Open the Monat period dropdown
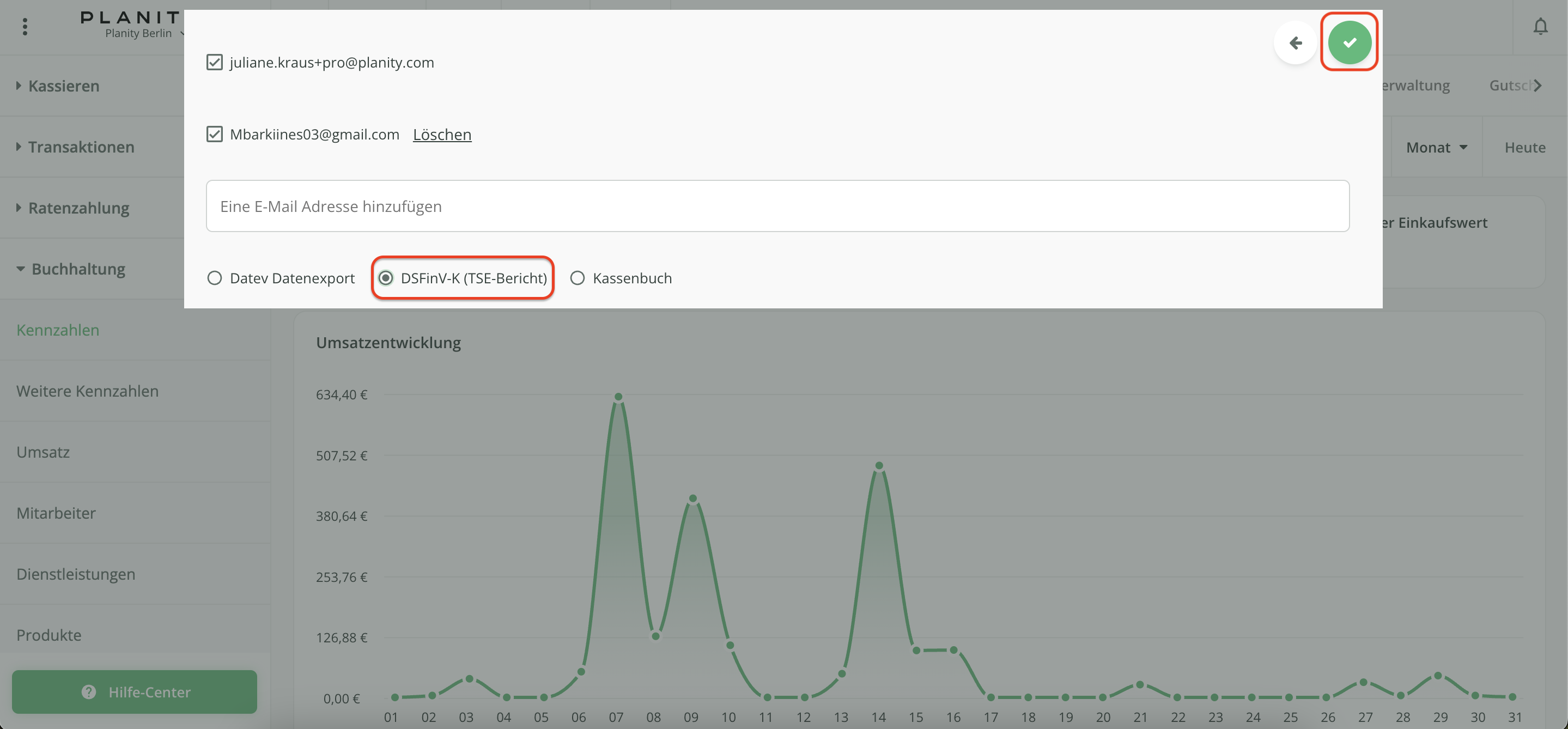The height and width of the screenshot is (729, 1568). coord(1437,147)
